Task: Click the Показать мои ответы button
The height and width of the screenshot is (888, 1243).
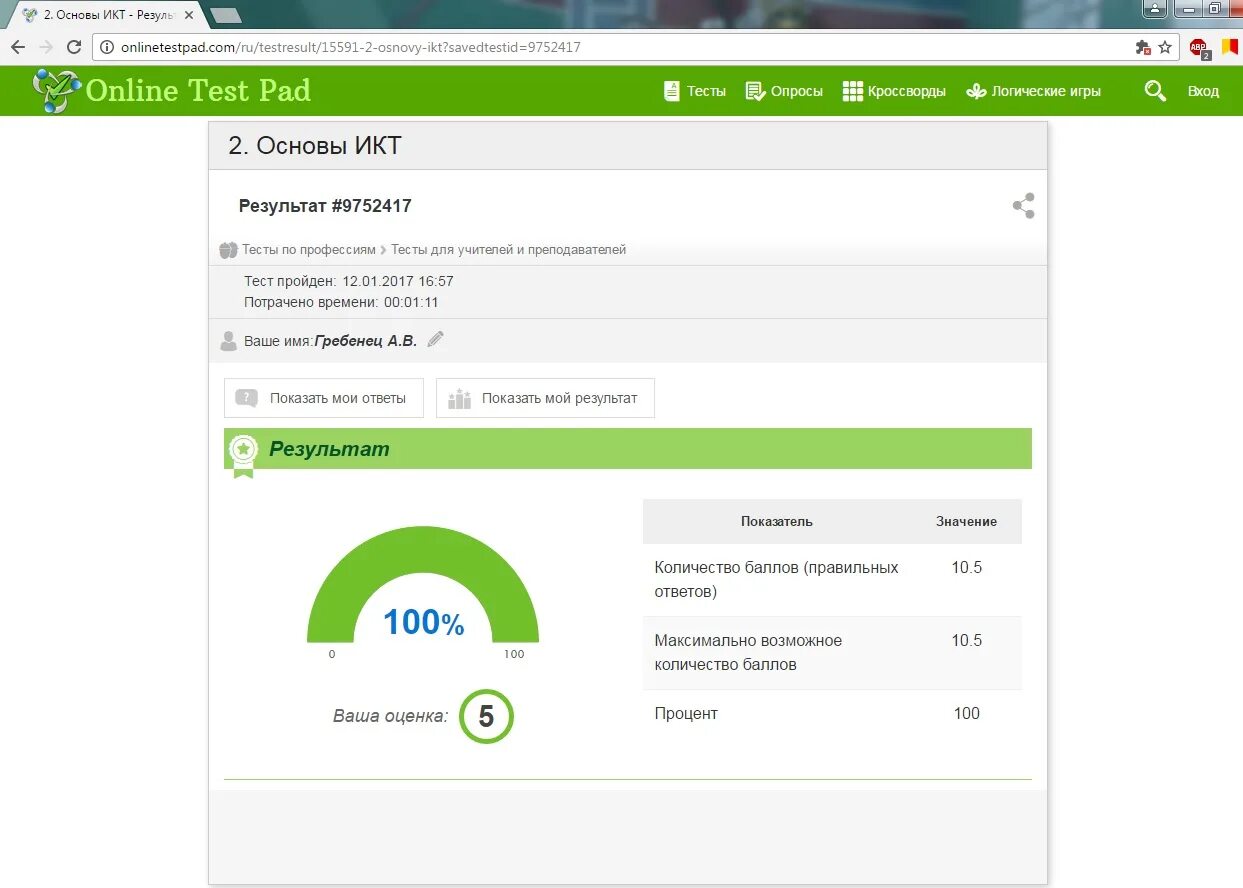Action: [x=324, y=398]
